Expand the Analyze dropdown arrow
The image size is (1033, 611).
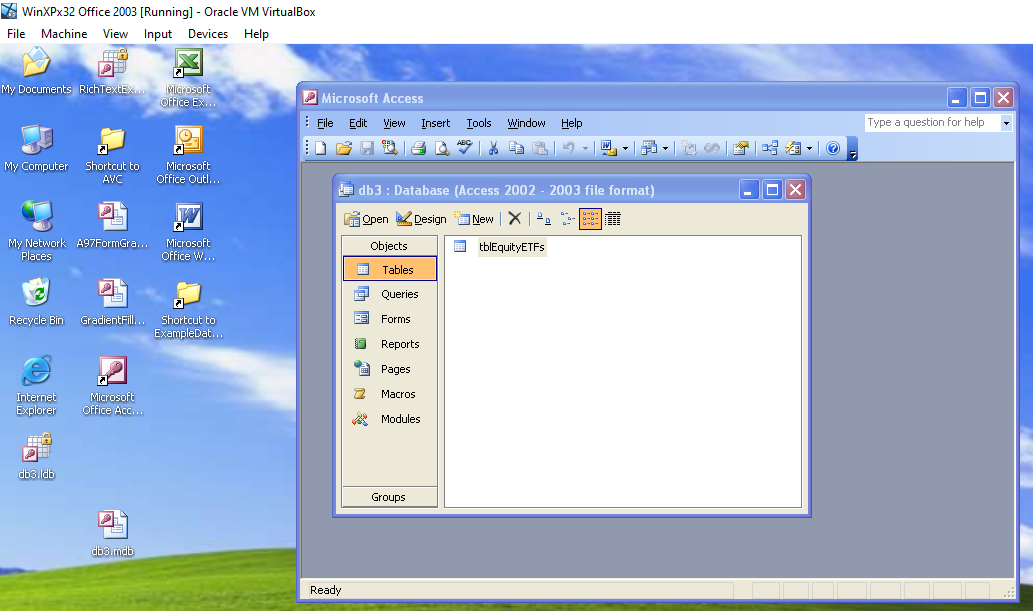point(665,148)
